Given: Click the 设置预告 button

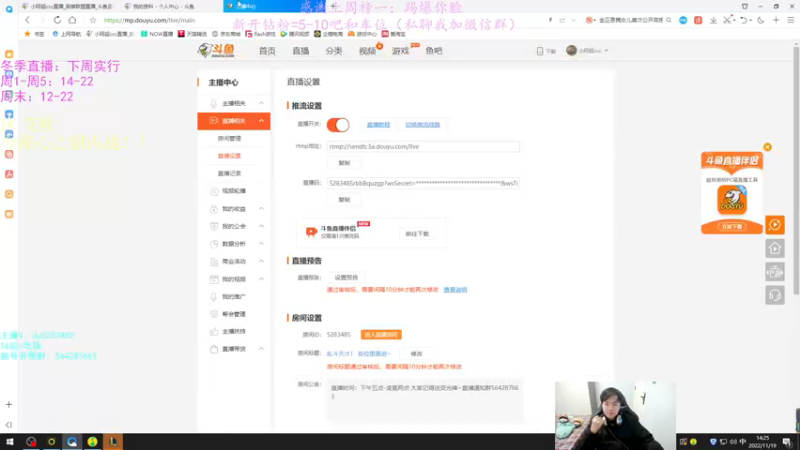Looking at the screenshot, I should 346,278.
